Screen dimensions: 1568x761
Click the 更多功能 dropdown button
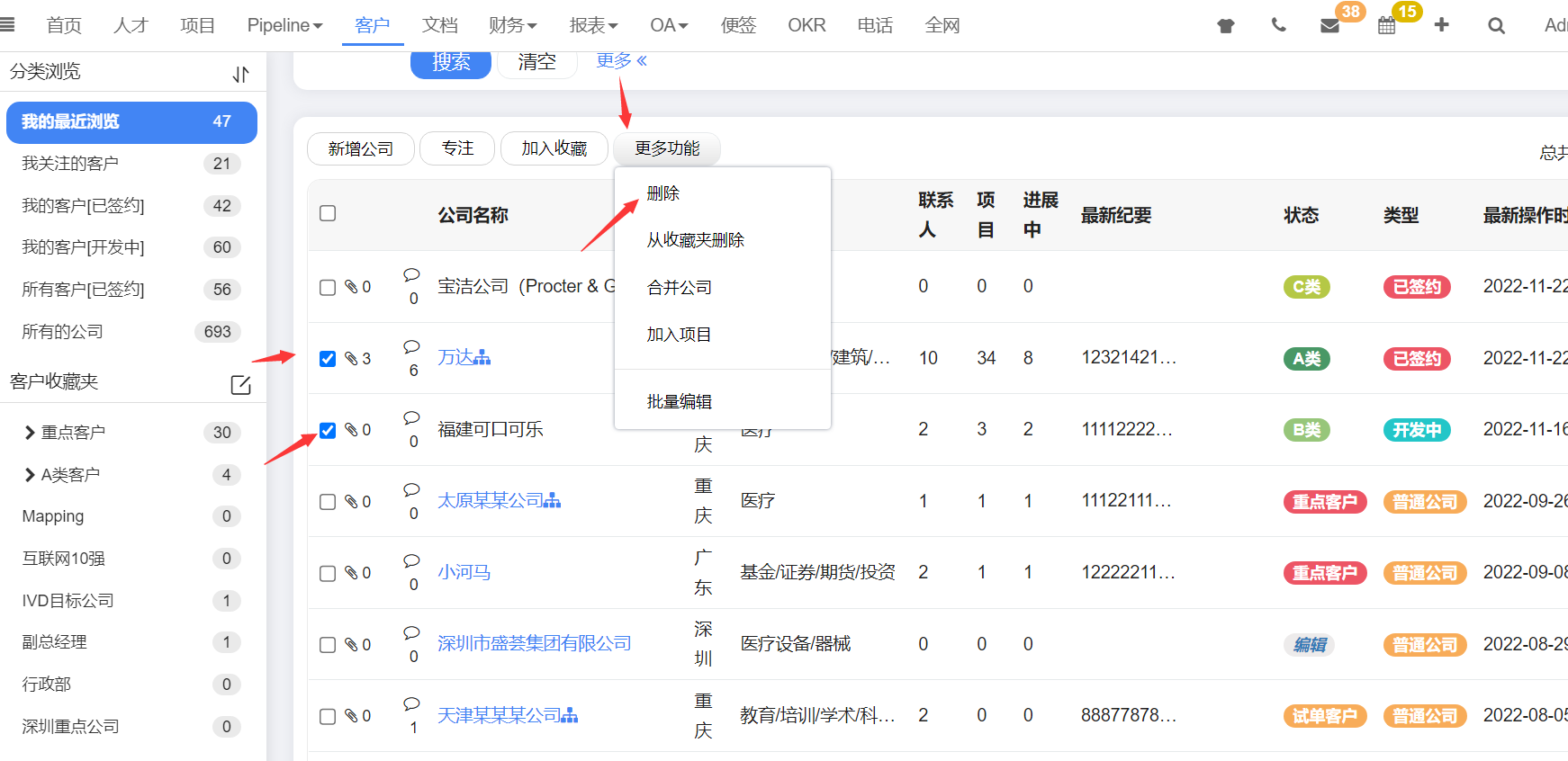point(667,148)
